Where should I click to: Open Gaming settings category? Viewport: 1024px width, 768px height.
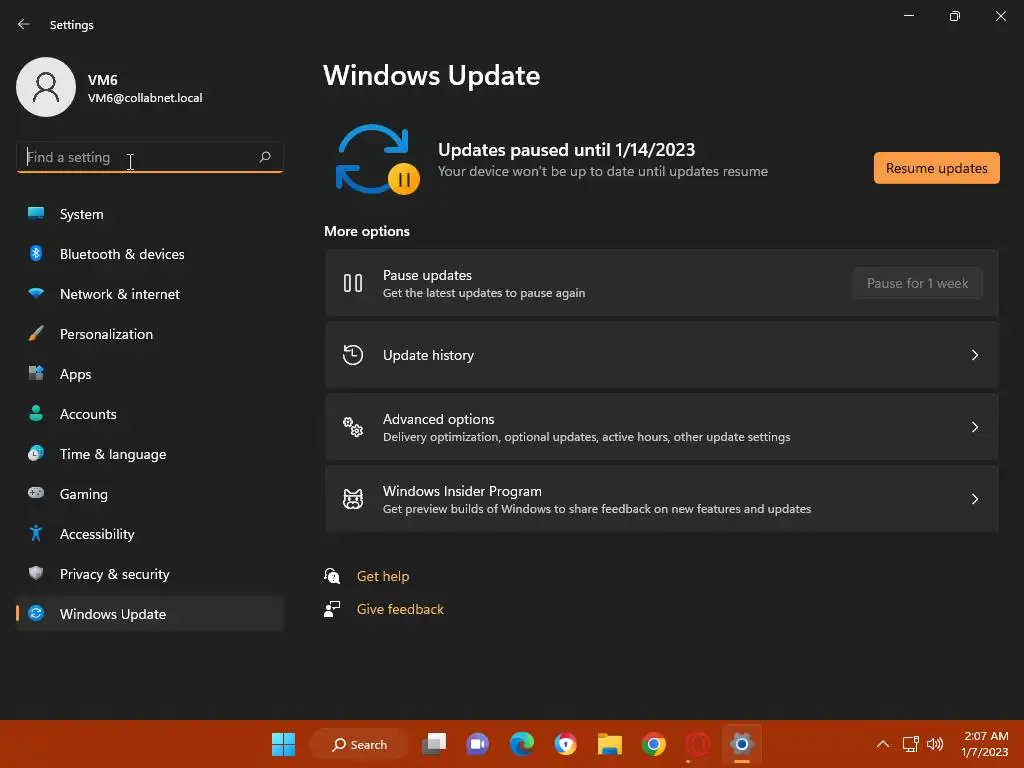[x=150, y=494]
